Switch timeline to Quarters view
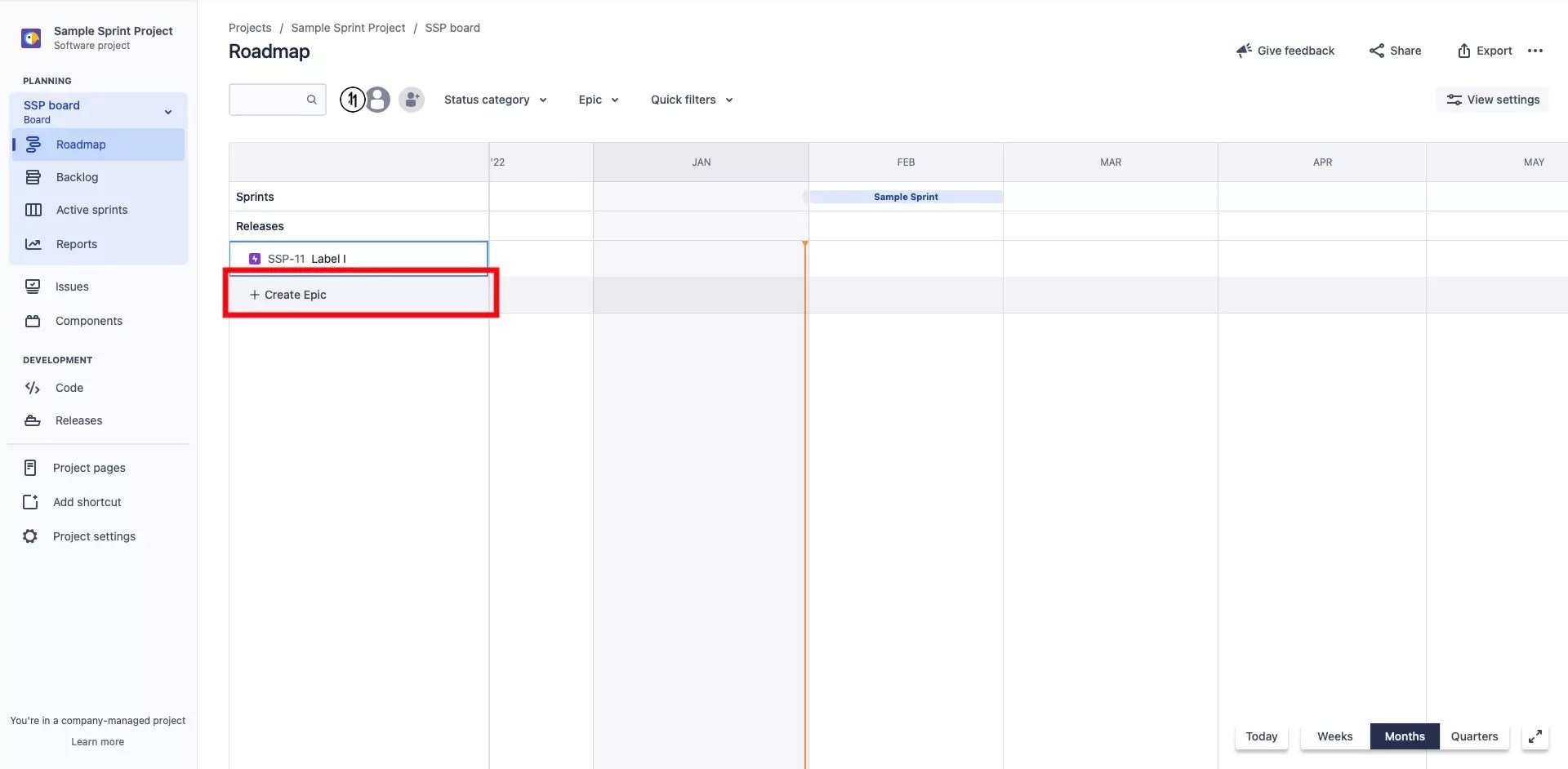This screenshot has width=1568, height=769. (1474, 736)
